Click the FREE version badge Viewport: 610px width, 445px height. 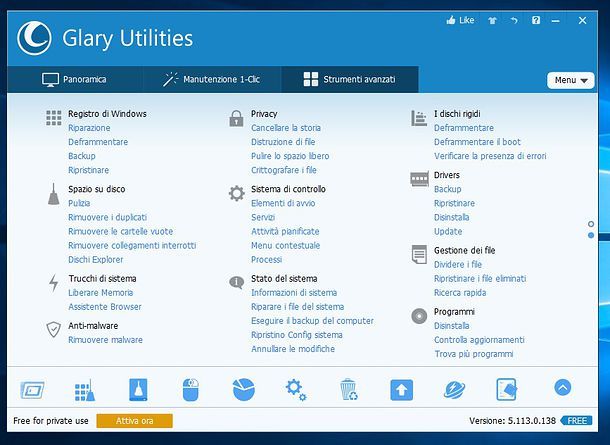[577, 421]
